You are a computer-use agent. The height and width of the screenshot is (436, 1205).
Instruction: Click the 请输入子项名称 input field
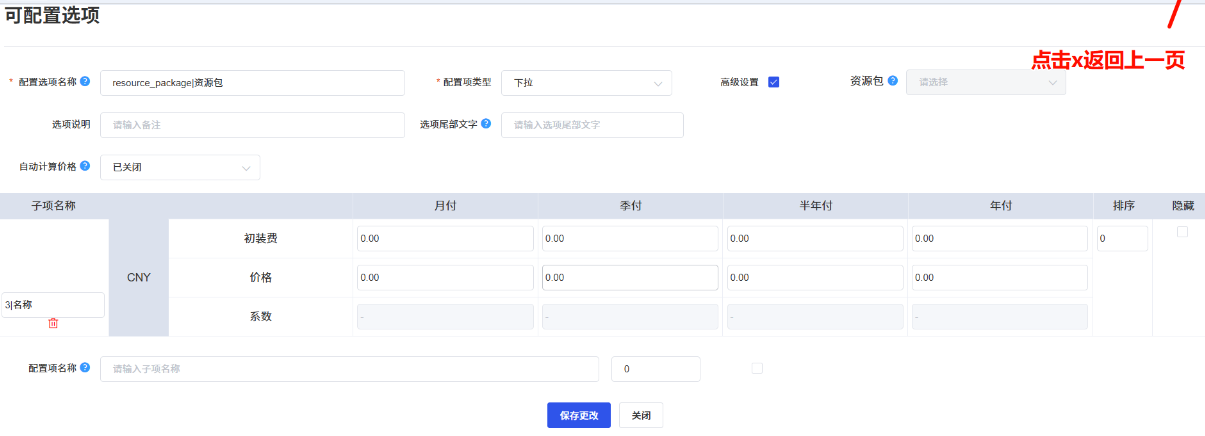coord(349,369)
